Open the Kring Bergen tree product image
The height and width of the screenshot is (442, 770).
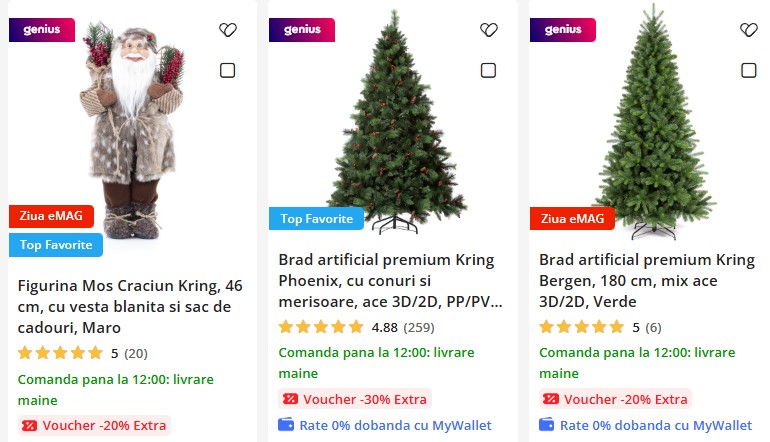[x=653, y=123]
